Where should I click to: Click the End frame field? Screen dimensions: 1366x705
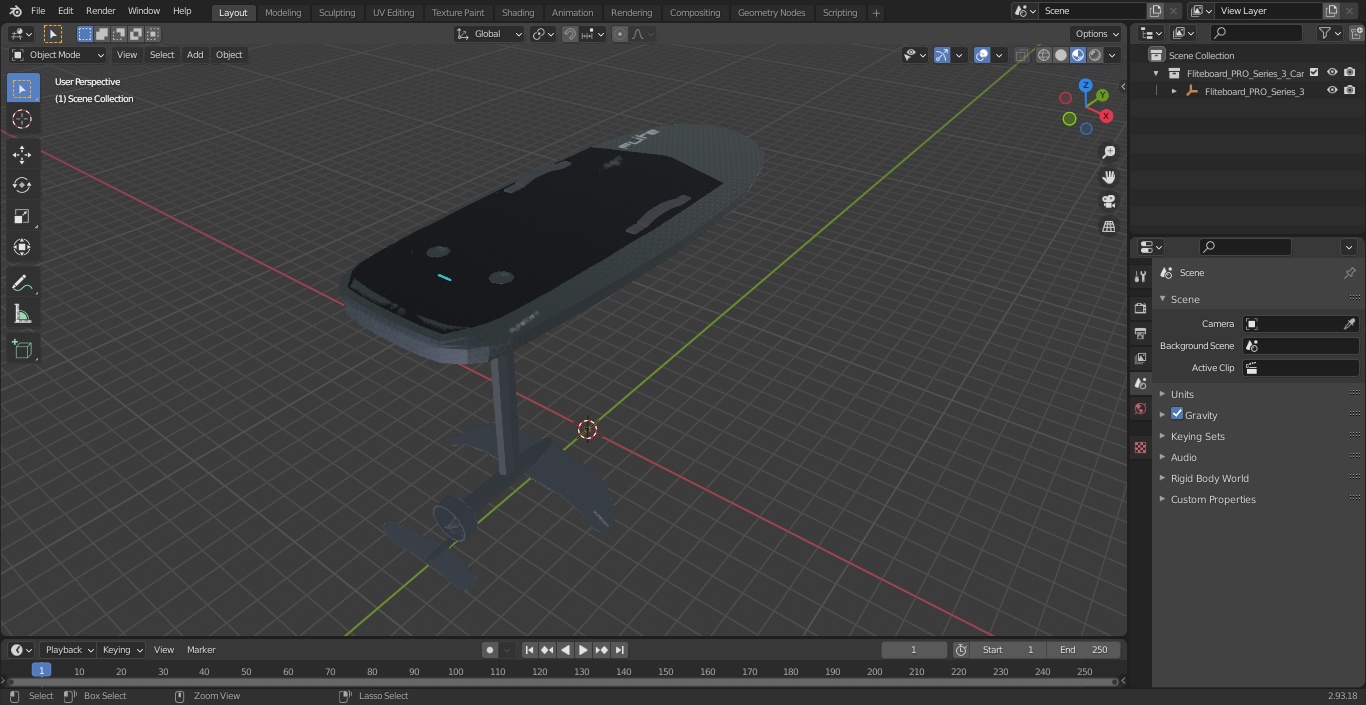[x=1084, y=650]
